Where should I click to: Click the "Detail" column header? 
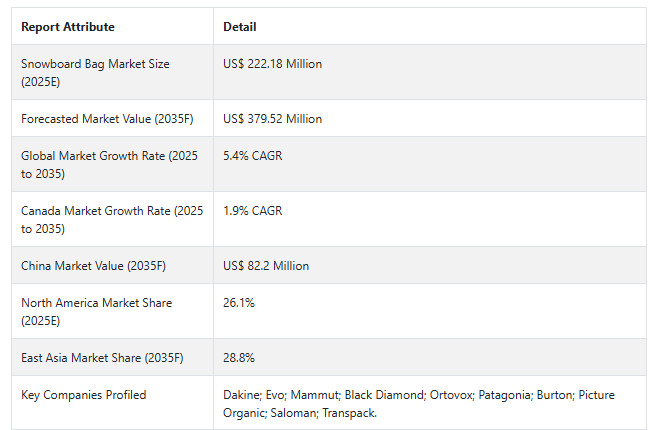point(240,27)
